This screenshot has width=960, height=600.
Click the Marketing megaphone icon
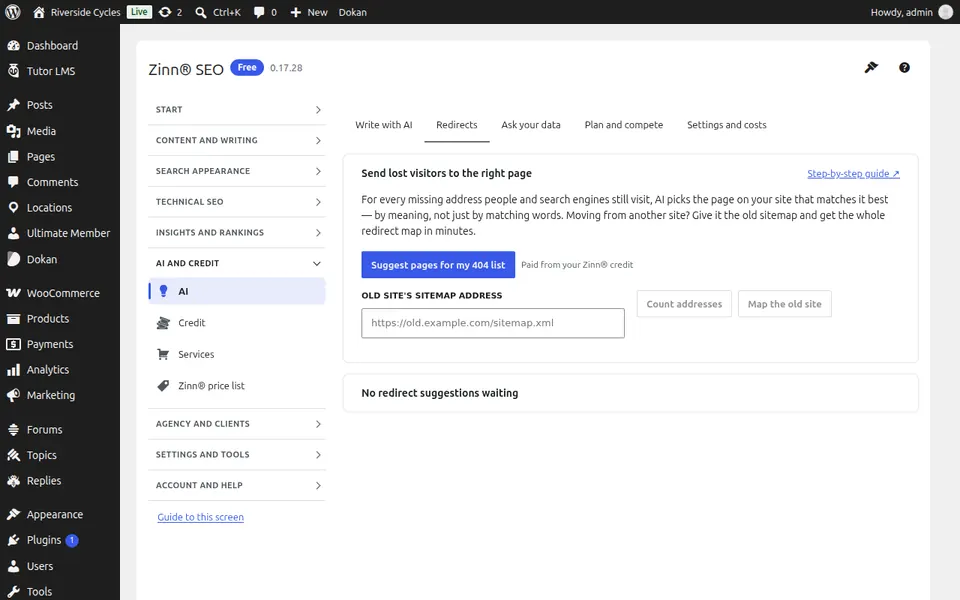(13, 396)
